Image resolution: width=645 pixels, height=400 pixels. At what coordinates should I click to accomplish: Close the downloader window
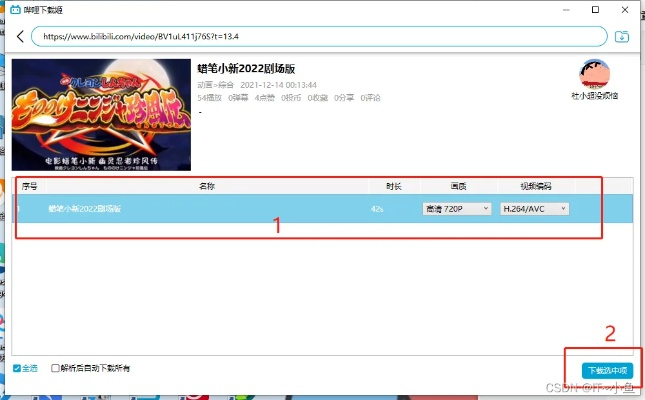click(625, 9)
